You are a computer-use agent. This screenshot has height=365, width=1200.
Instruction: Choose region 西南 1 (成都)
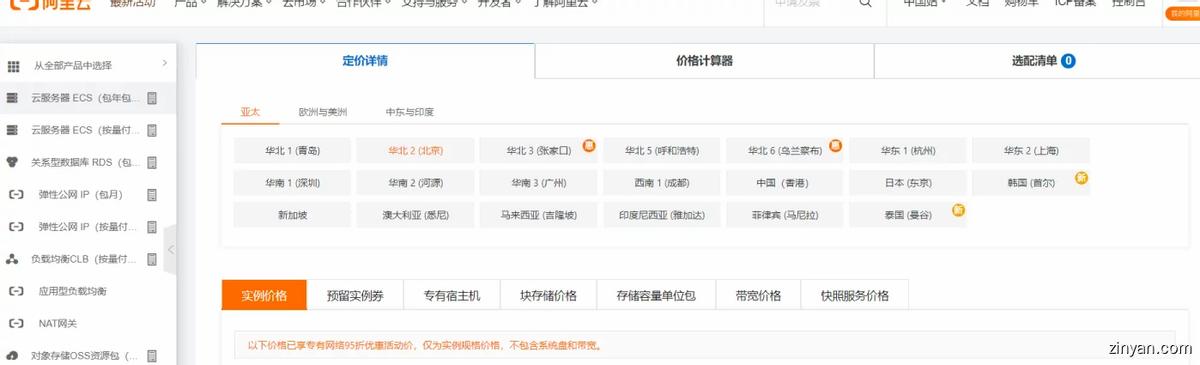[x=661, y=183]
